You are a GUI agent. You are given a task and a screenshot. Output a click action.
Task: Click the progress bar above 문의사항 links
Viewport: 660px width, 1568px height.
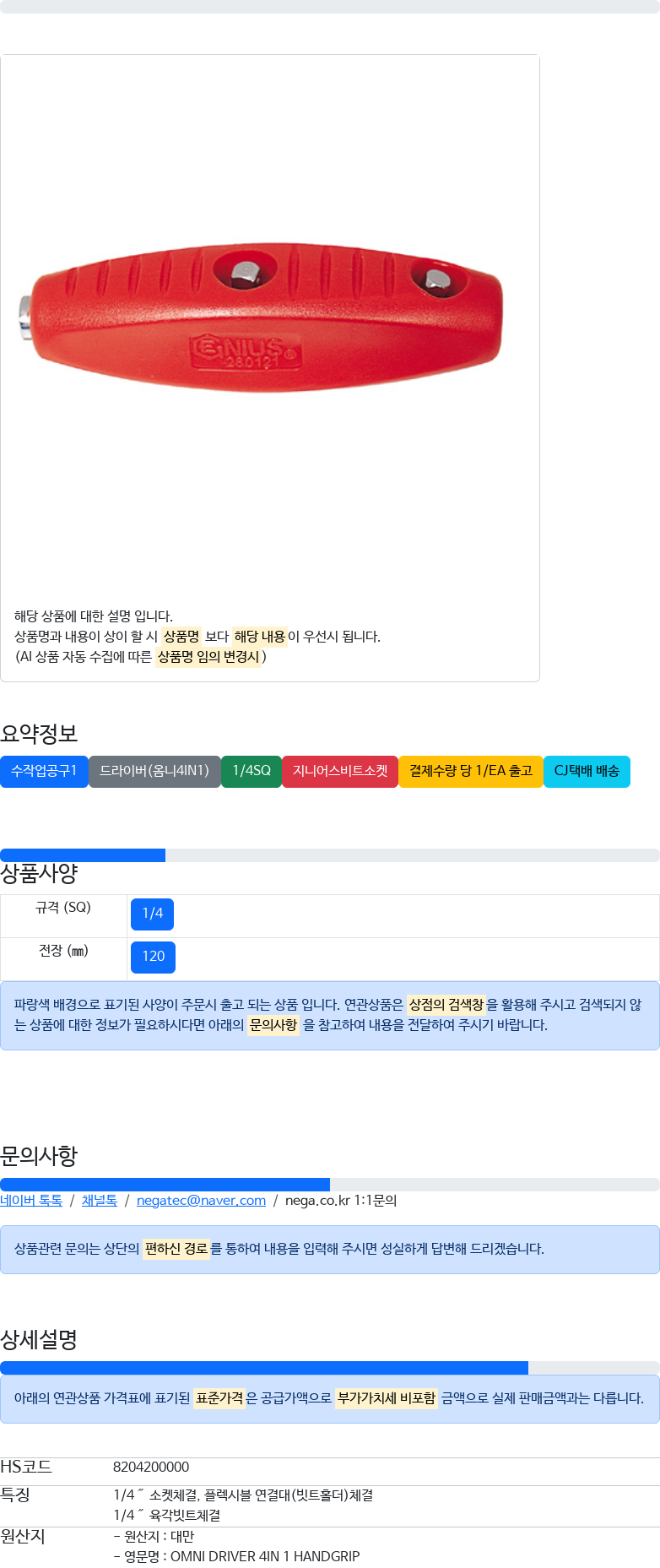[330, 1185]
